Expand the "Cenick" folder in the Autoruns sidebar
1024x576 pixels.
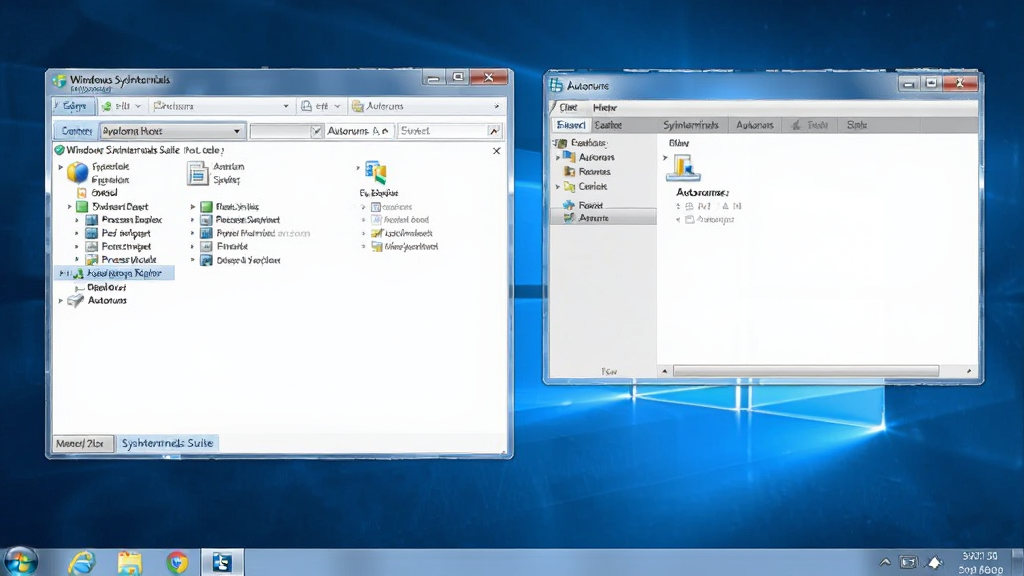pyautogui.click(x=558, y=187)
